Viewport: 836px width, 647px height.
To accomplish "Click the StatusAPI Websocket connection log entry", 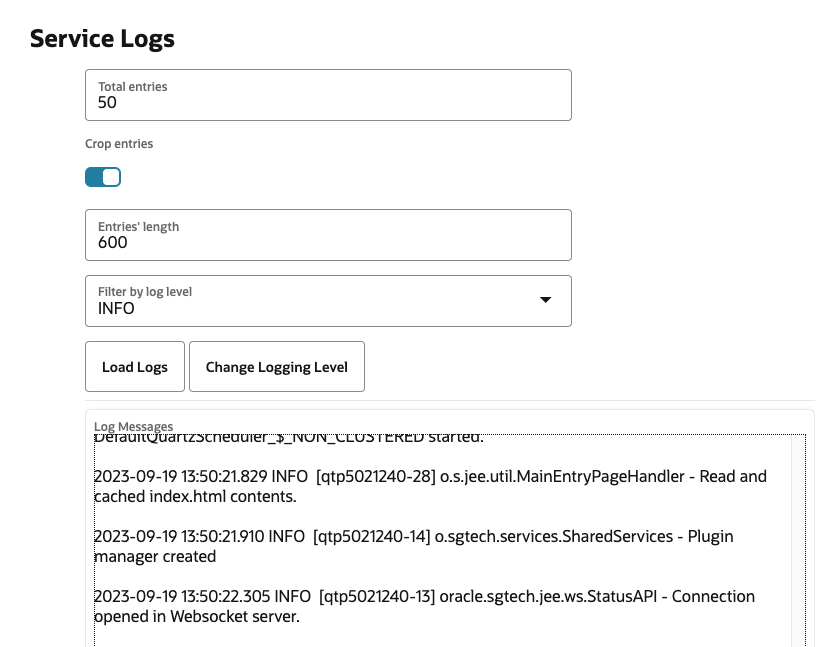I will coord(424,606).
